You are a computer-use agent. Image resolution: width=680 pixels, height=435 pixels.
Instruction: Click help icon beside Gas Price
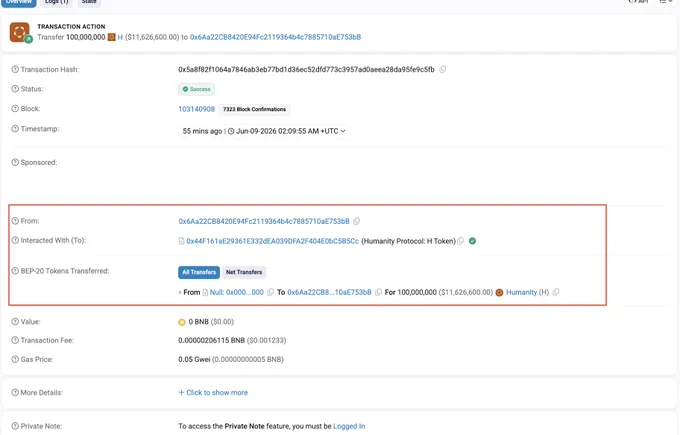click(15, 360)
